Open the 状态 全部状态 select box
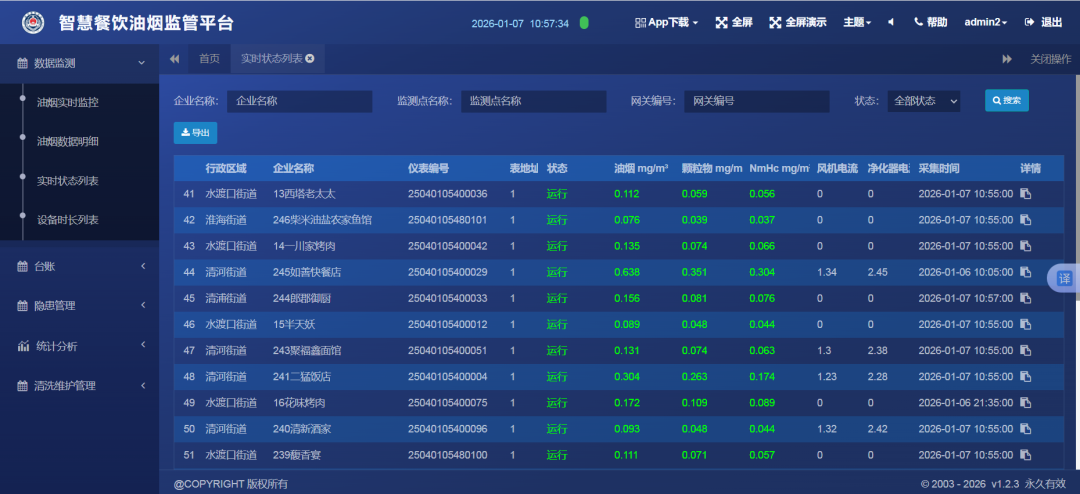1080x494 pixels. click(x=924, y=101)
